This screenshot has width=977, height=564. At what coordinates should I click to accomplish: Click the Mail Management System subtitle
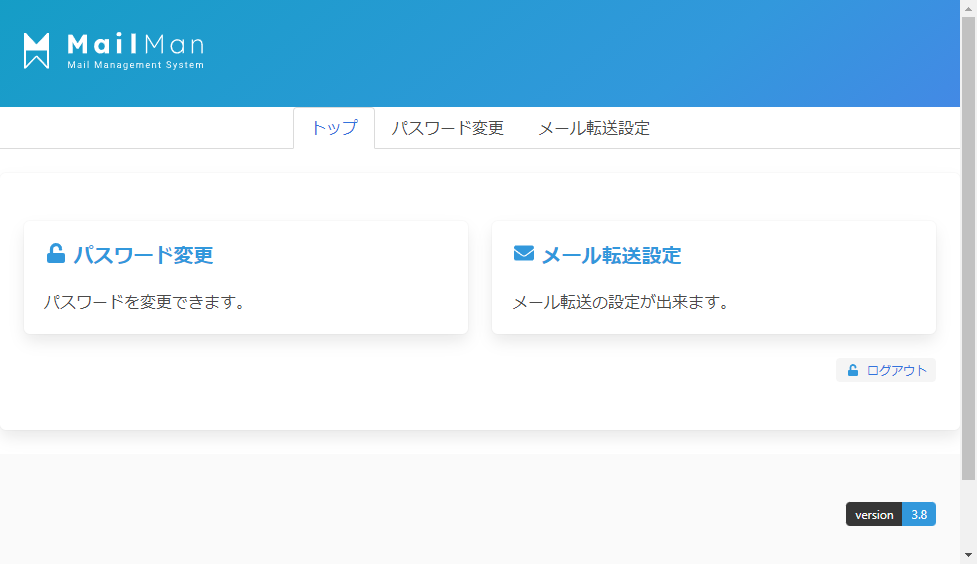pyautogui.click(x=135, y=66)
